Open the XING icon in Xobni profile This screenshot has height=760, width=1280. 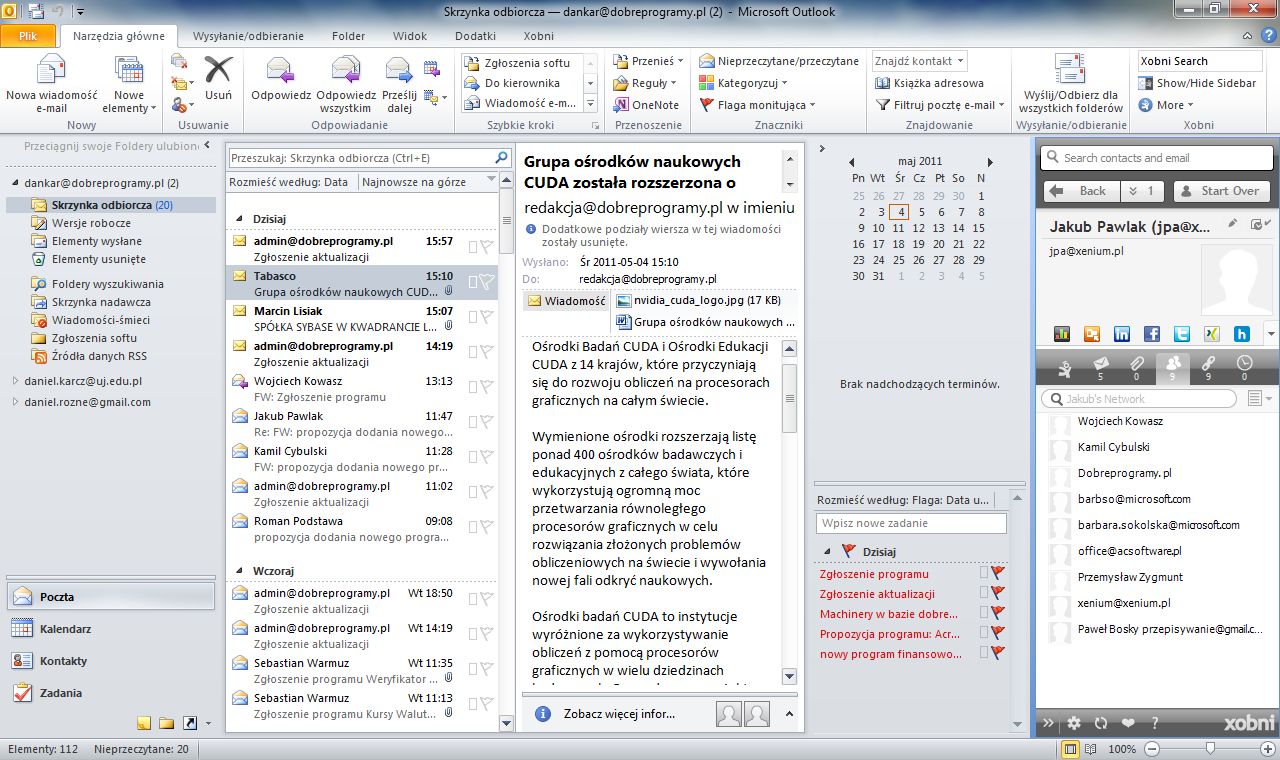tap(1212, 334)
